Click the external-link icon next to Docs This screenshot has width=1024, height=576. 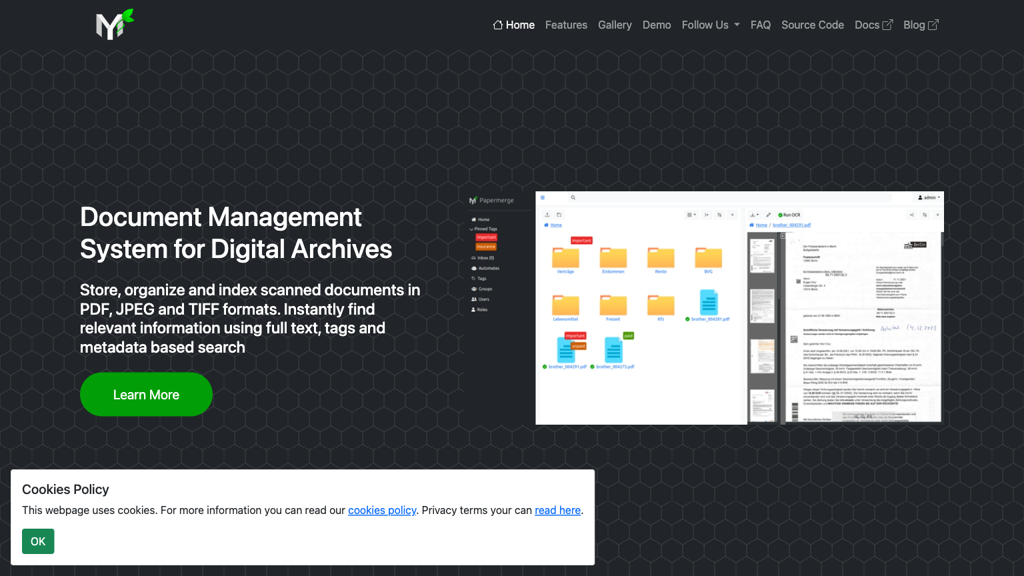(888, 25)
